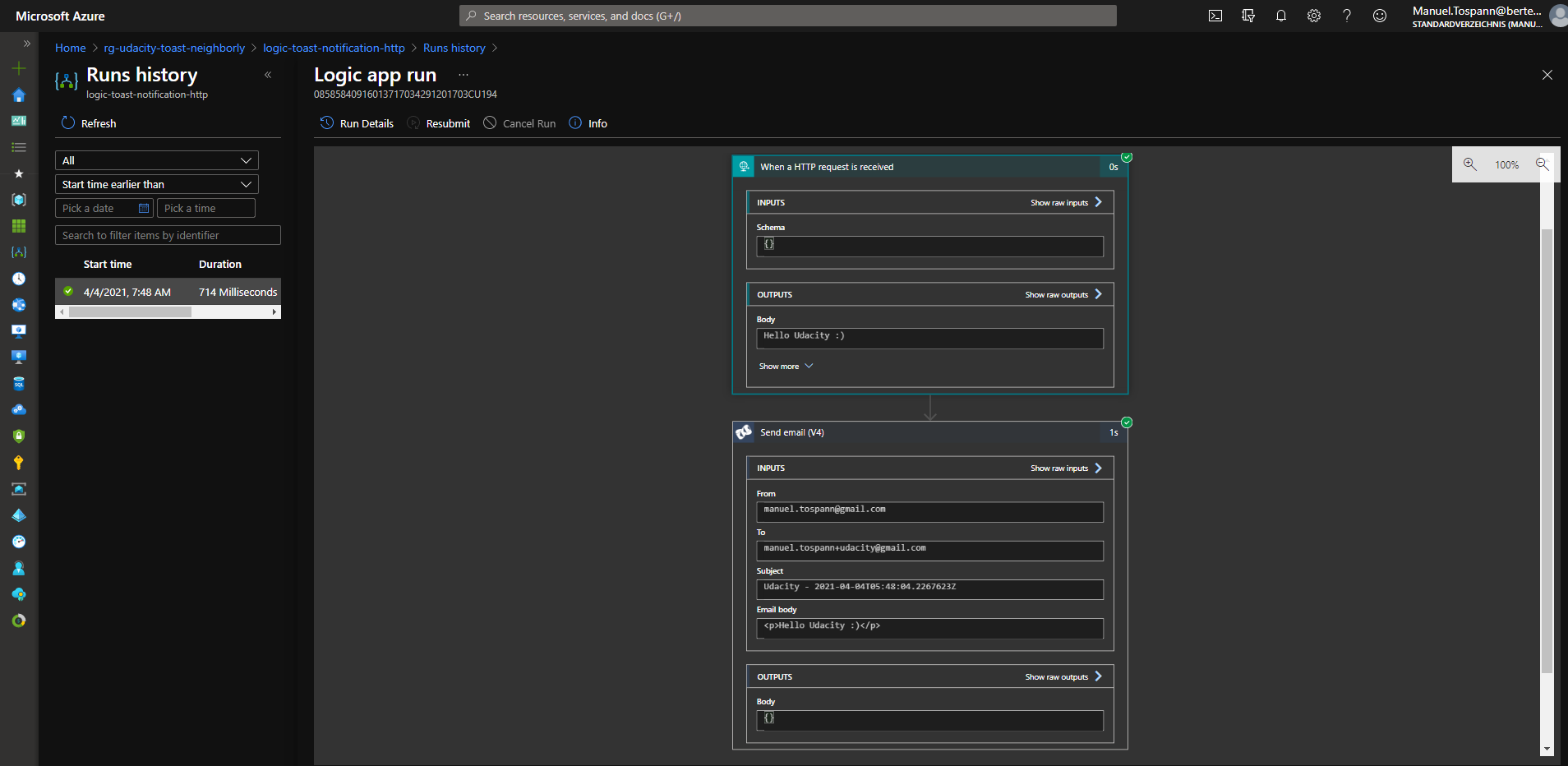Click the email Subject value field
This screenshot has width=1568, height=766.
coord(929,589)
